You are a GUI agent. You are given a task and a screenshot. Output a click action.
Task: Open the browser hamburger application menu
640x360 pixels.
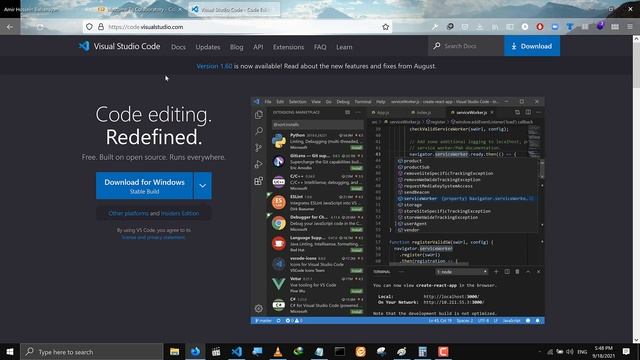[x=630, y=27]
